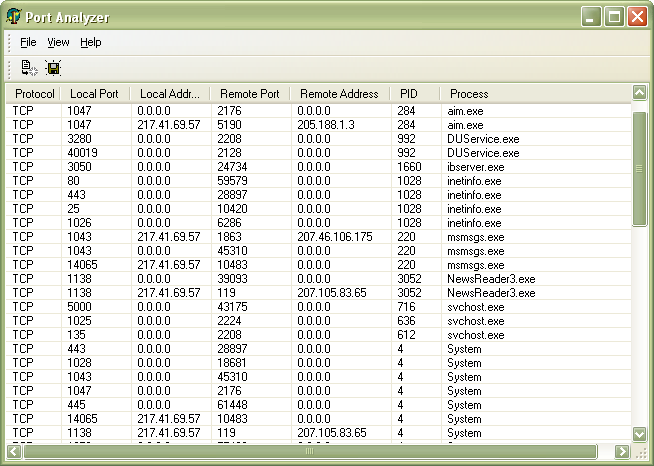654x466 pixels.
Task: Click the horizontal scrollbar thumb
Action: tap(310, 451)
